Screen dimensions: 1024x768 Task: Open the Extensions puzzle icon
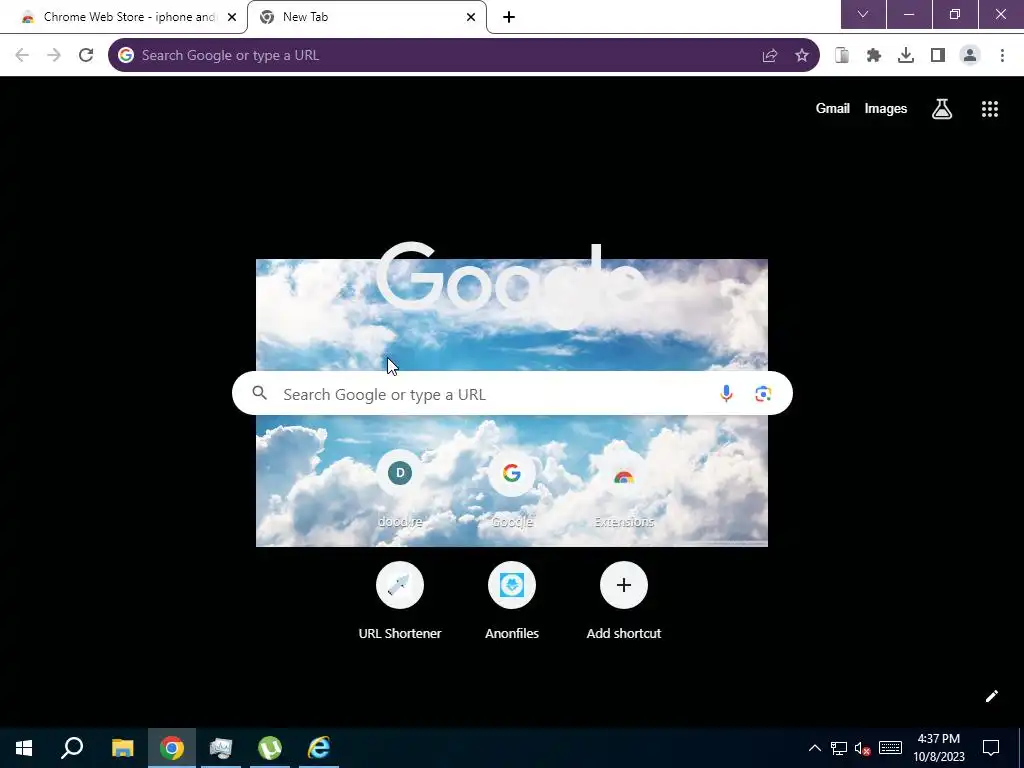pos(874,56)
